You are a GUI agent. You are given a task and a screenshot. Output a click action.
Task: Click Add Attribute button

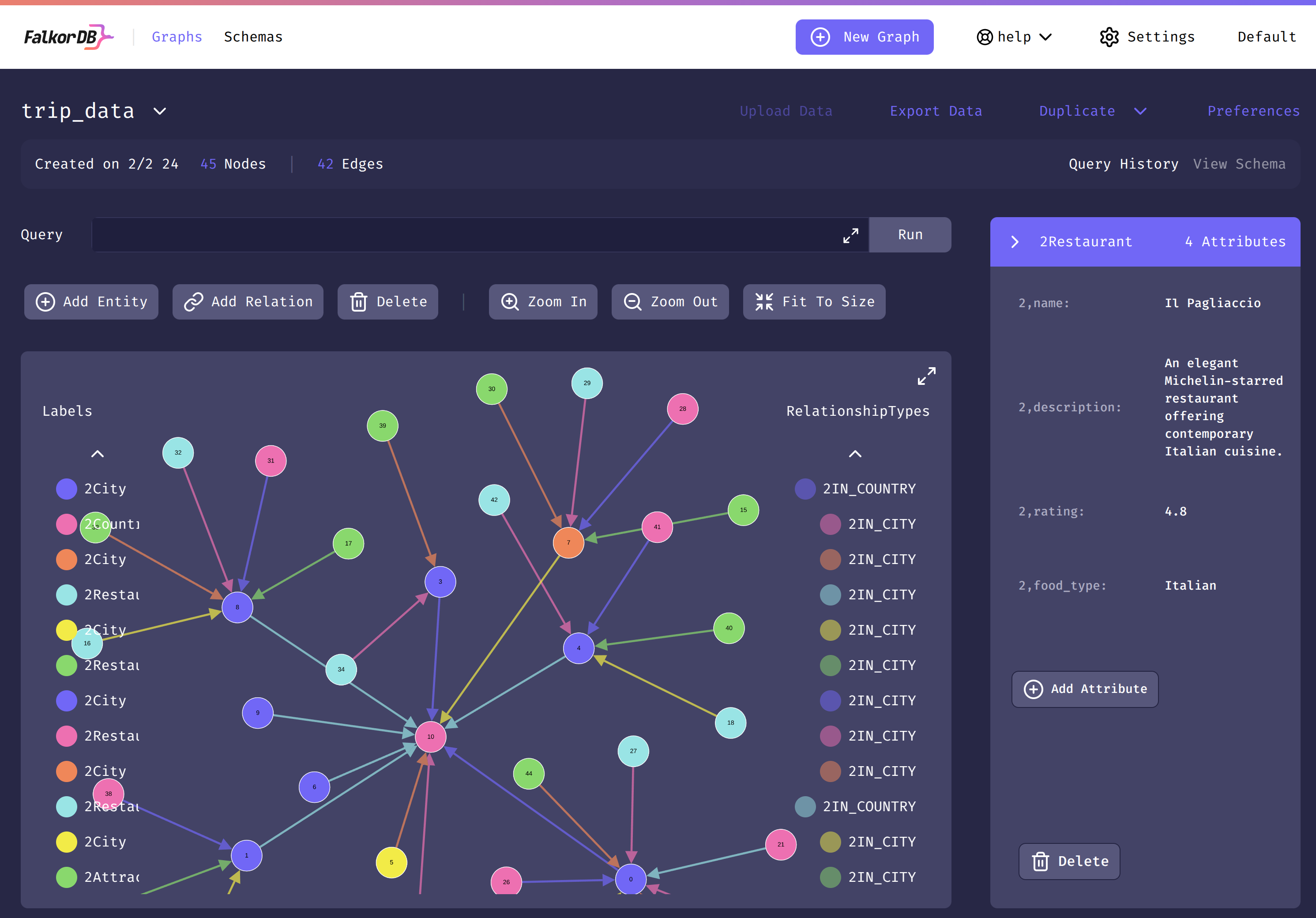point(1084,689)
